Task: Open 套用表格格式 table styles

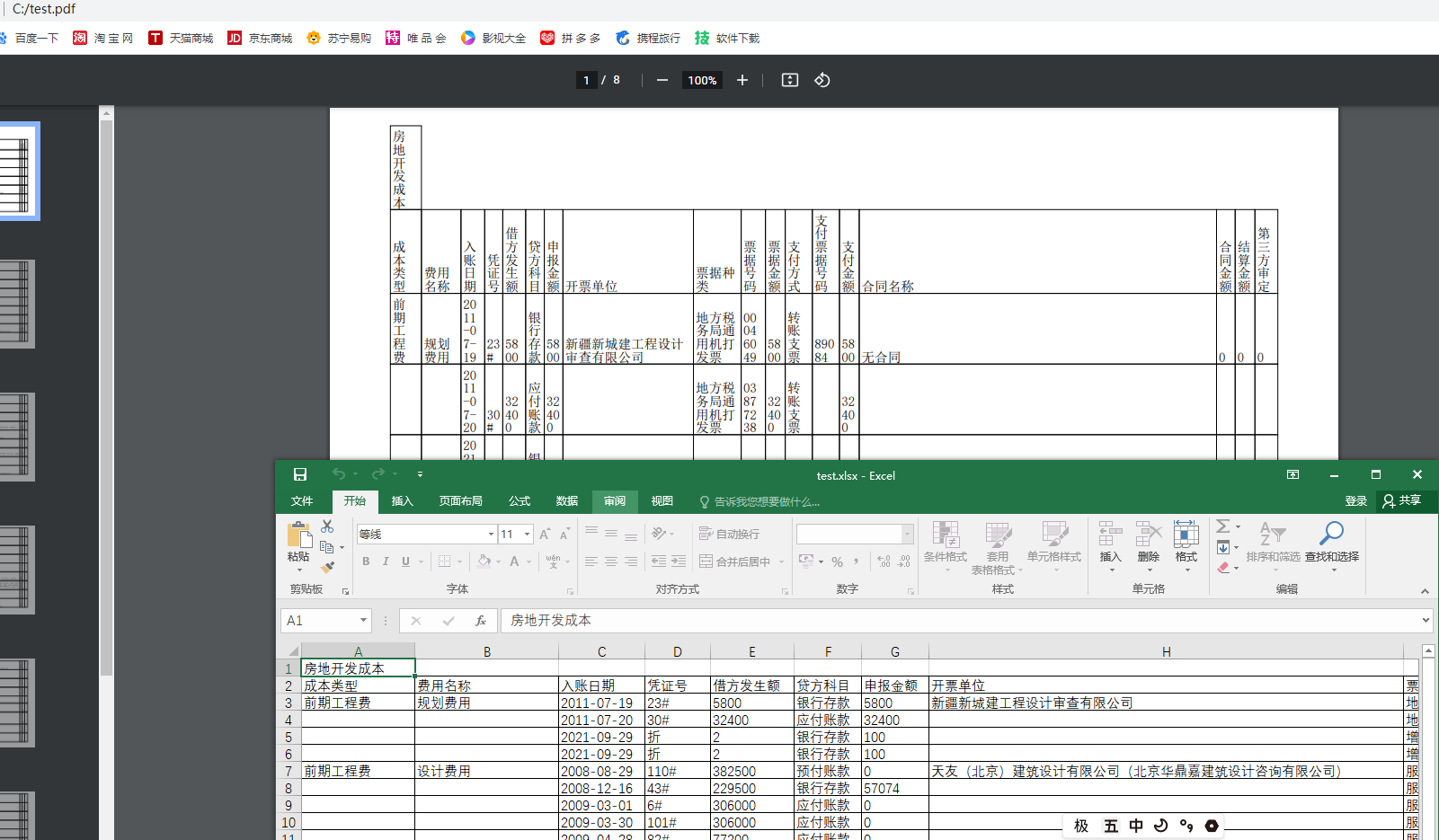Action: coord(998,548)
